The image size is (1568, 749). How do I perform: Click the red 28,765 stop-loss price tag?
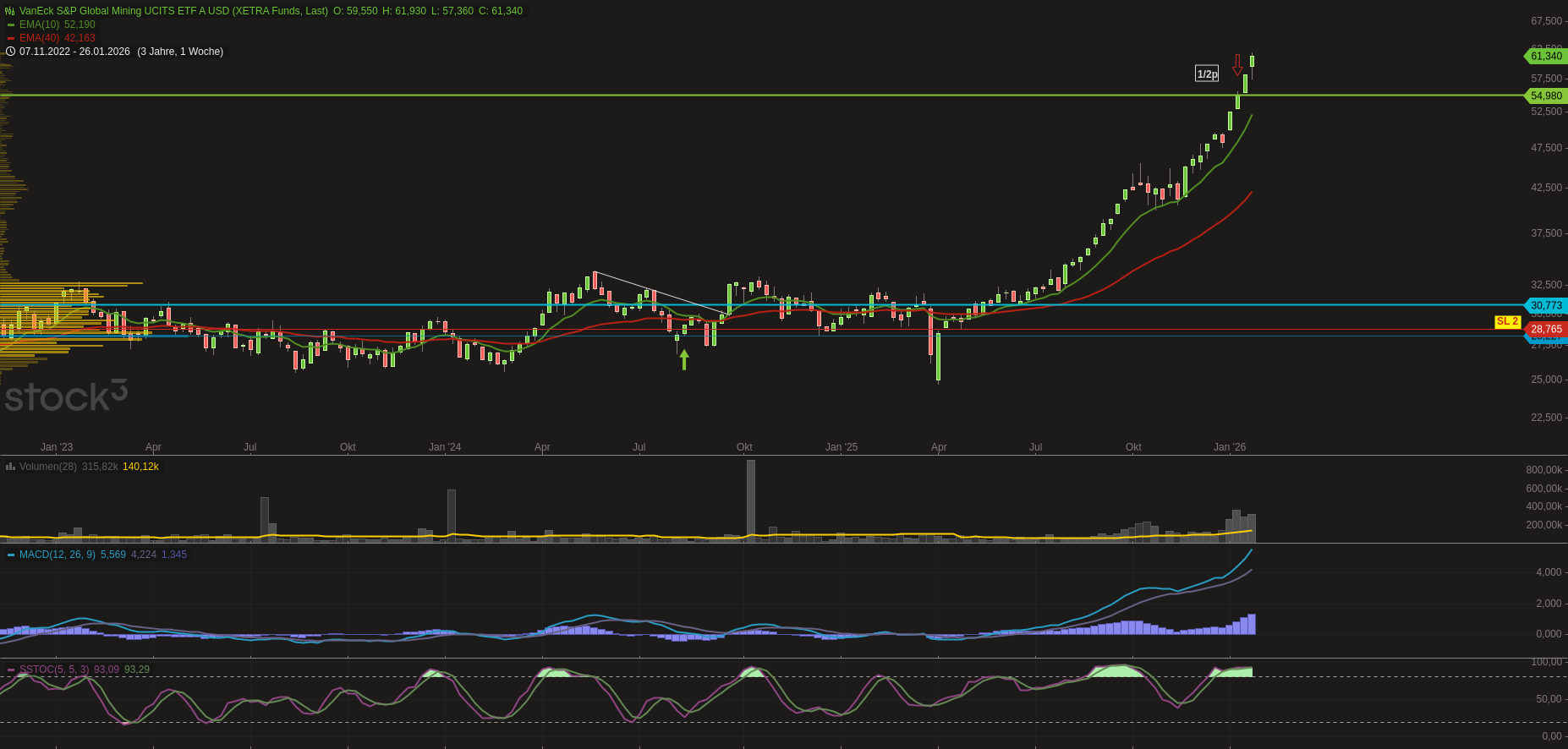point(1545,329)
